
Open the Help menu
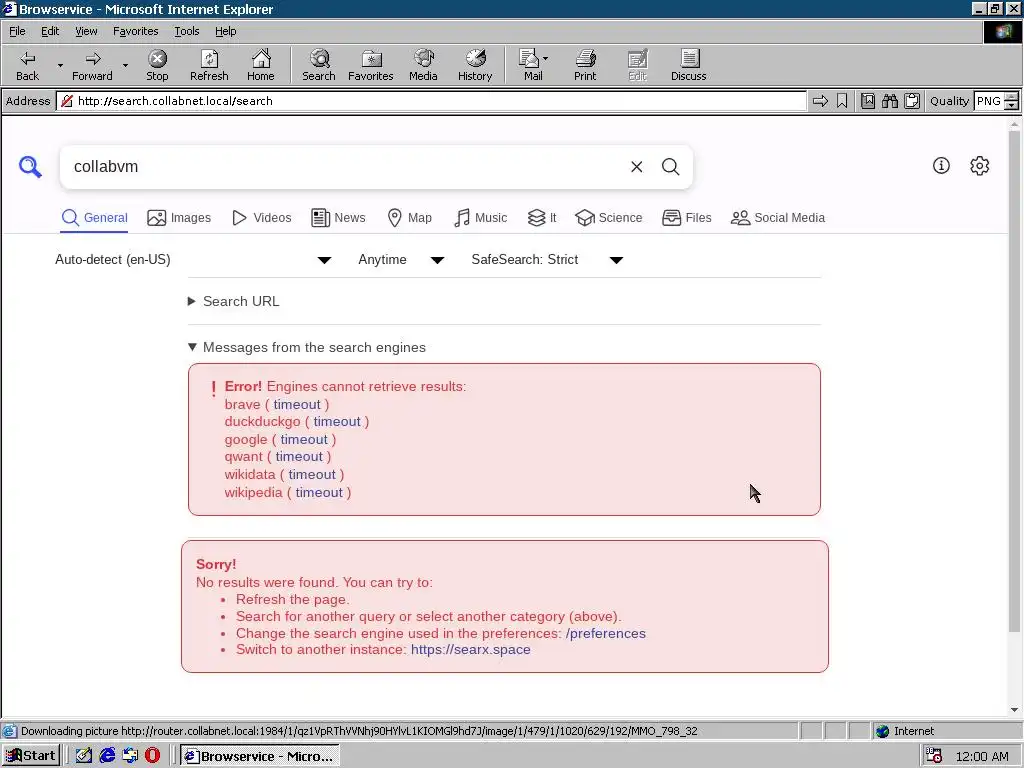point(225,31)
